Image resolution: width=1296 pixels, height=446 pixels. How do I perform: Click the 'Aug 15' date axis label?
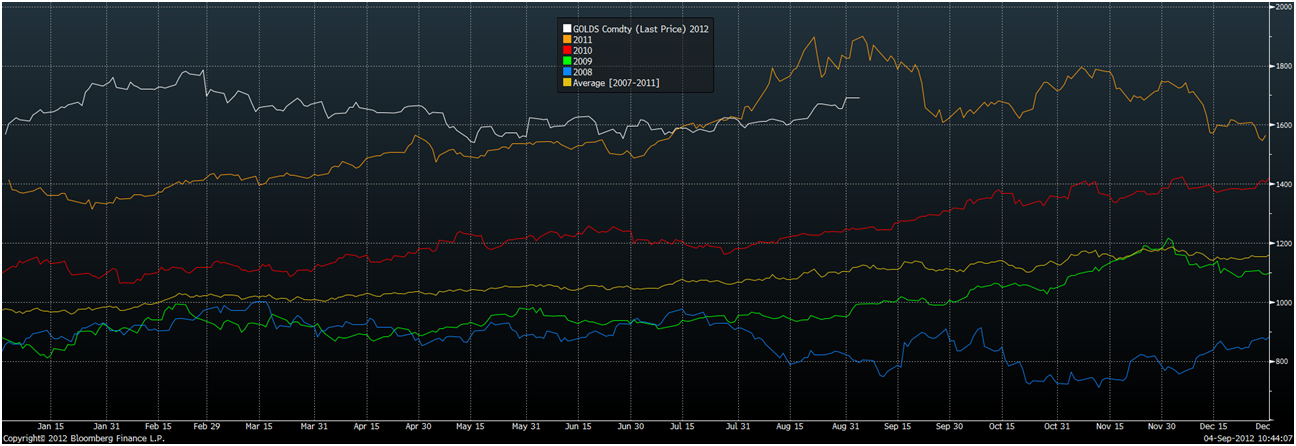(x=789, y=426)
